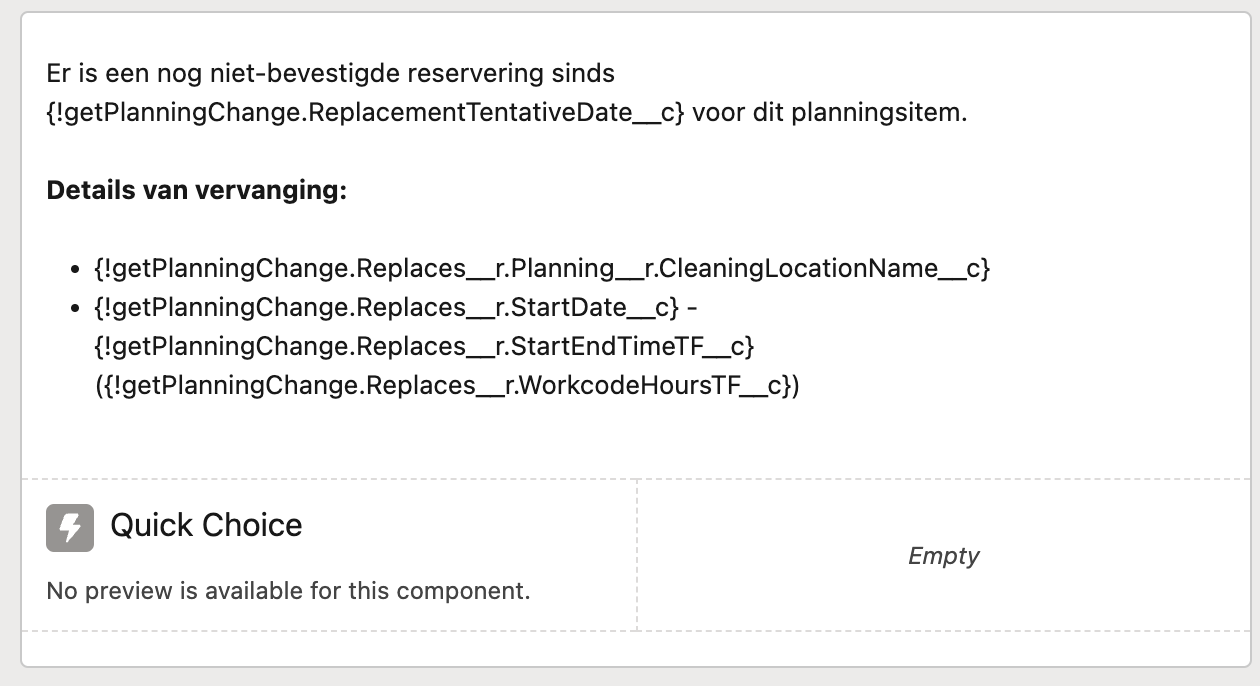The height and width of the screenshot is (686, 1260).
Task: Click the first bullet point marker
Action: [x=75, y=270]
